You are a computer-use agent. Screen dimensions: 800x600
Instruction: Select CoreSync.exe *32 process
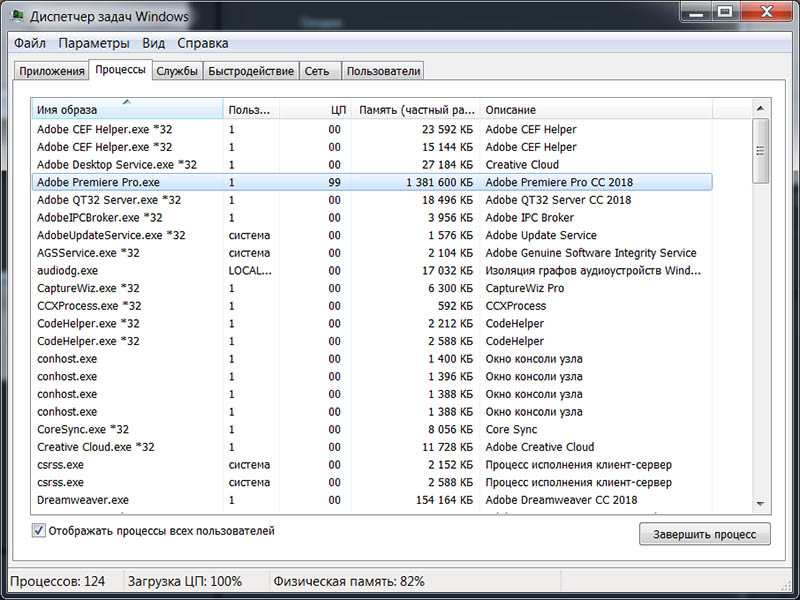(372, 429)
